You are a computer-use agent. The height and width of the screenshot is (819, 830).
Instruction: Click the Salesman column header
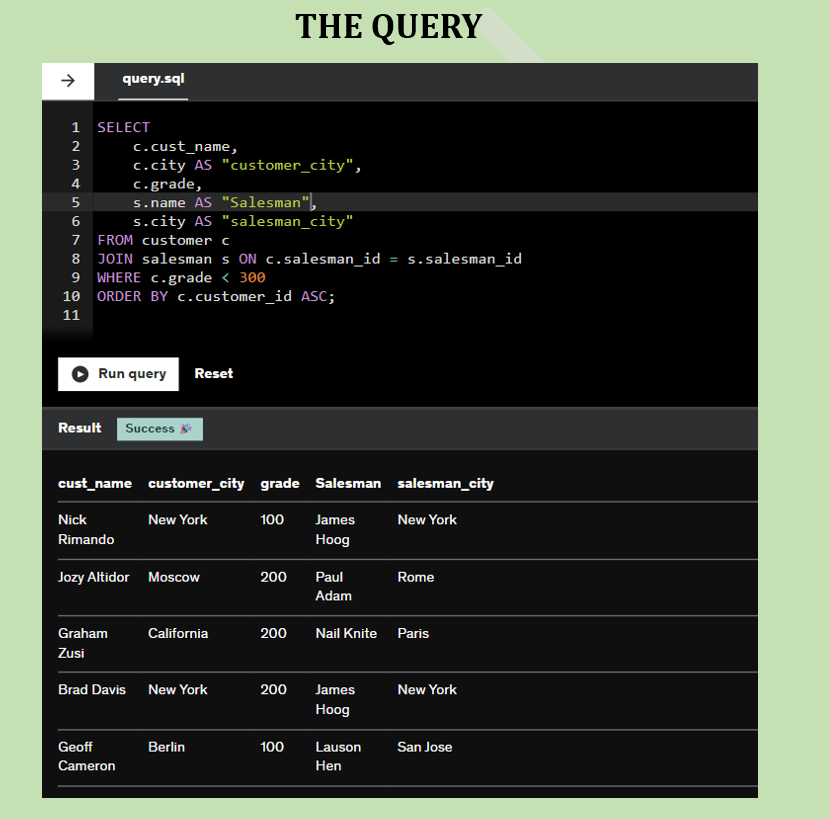click(x=348, y=483)
